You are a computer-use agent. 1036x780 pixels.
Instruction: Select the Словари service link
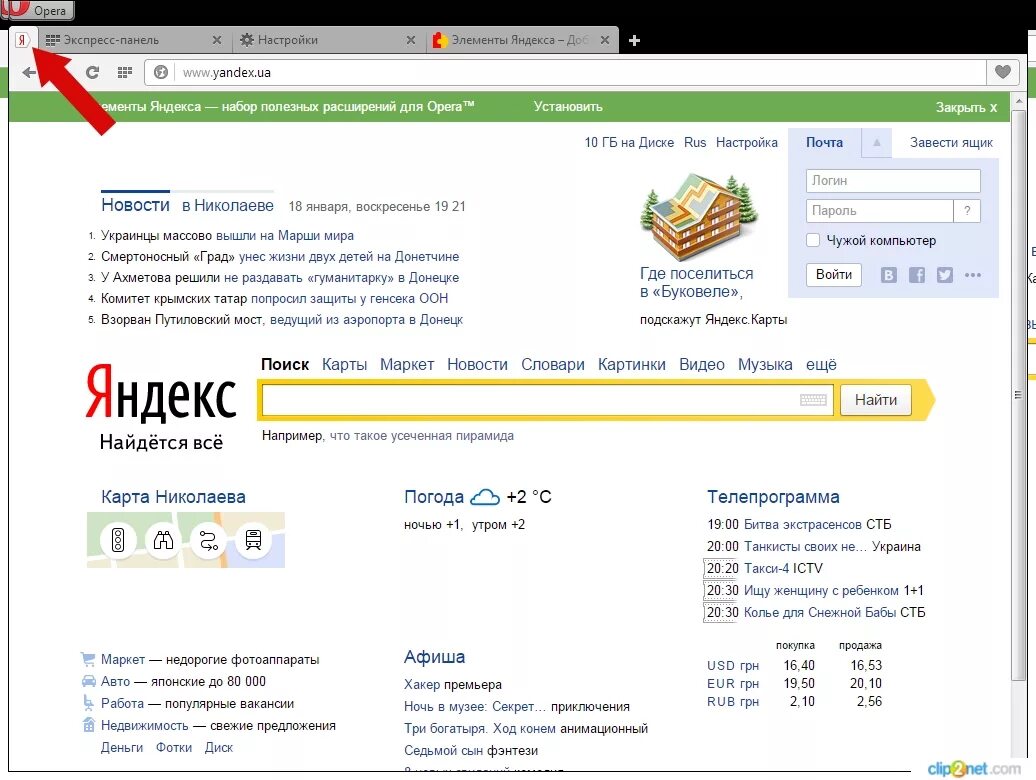point(552,365)
